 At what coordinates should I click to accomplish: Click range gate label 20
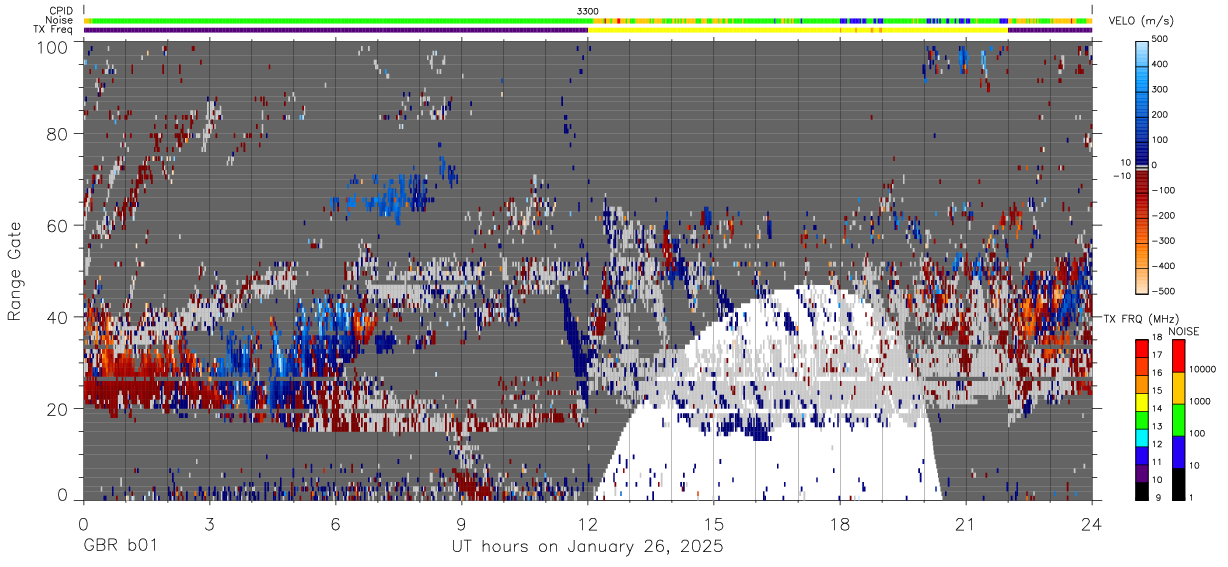57,408
